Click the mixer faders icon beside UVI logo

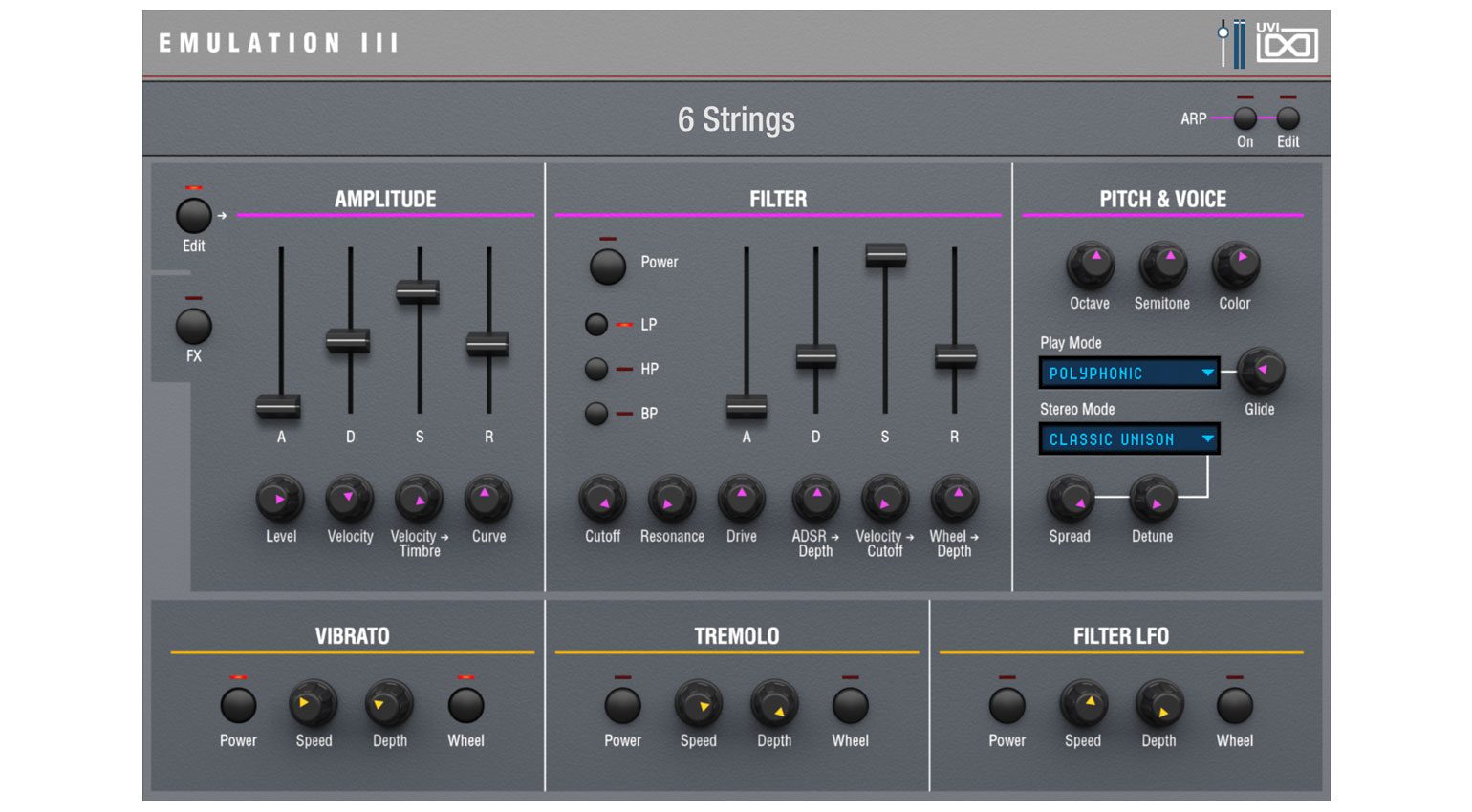[x=1231, y=43]
